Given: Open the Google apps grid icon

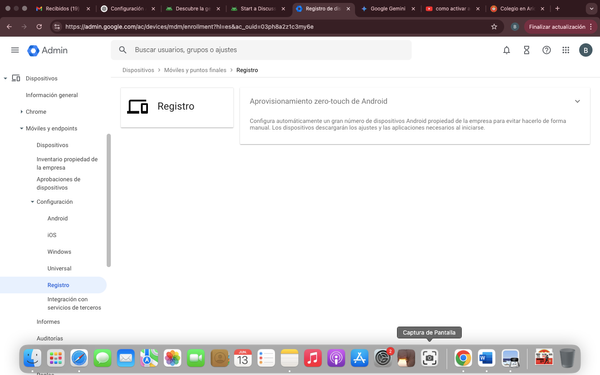Looking at the screenshot, I should tap(566, 50).
